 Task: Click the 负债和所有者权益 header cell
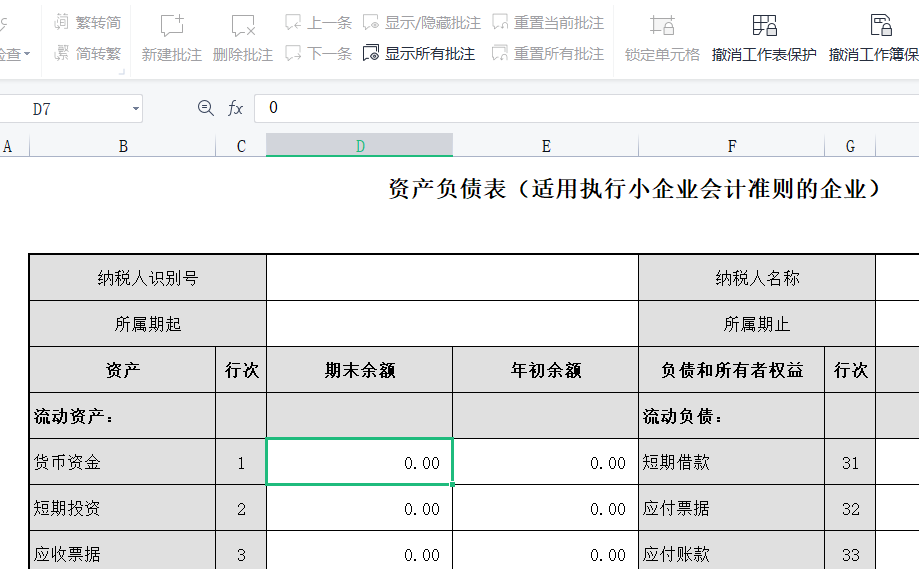pyautogui.click(x=731, y=370)
